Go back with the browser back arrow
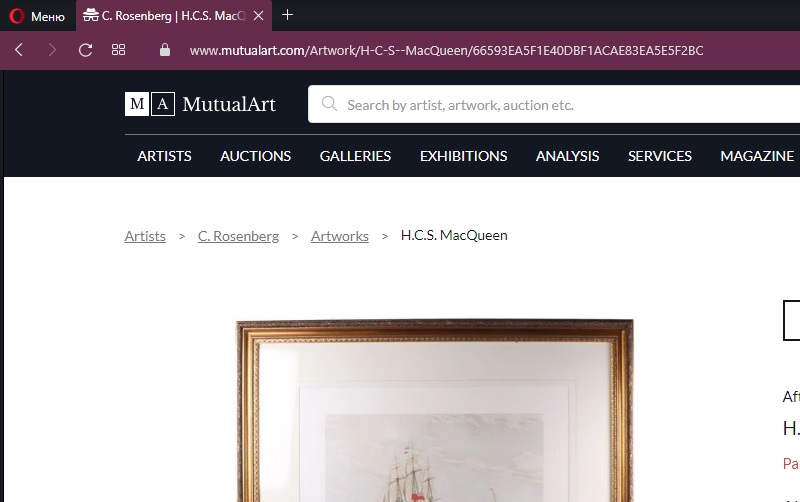 point(19,50)
